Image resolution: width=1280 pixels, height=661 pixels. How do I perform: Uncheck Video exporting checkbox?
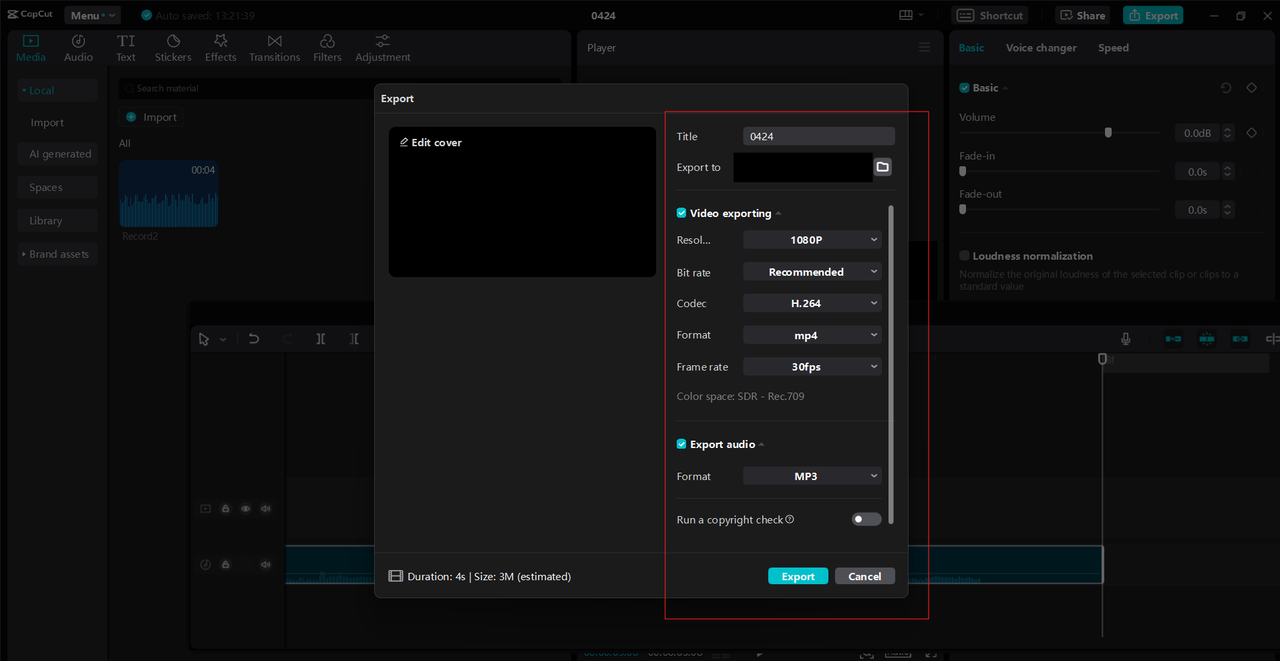point(682,213)
